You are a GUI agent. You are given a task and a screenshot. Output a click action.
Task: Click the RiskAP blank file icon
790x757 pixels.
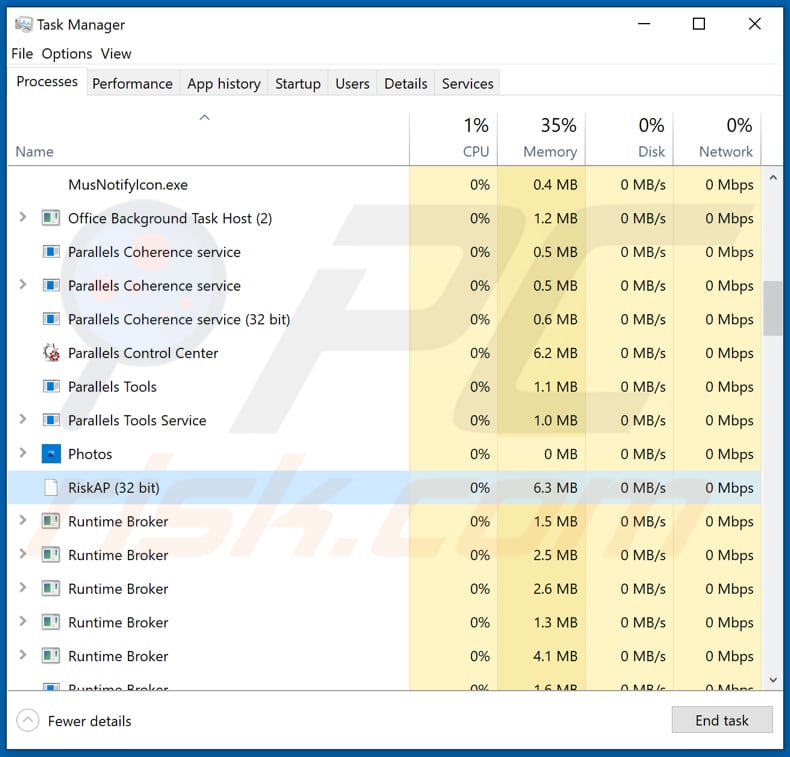[51, 488]
